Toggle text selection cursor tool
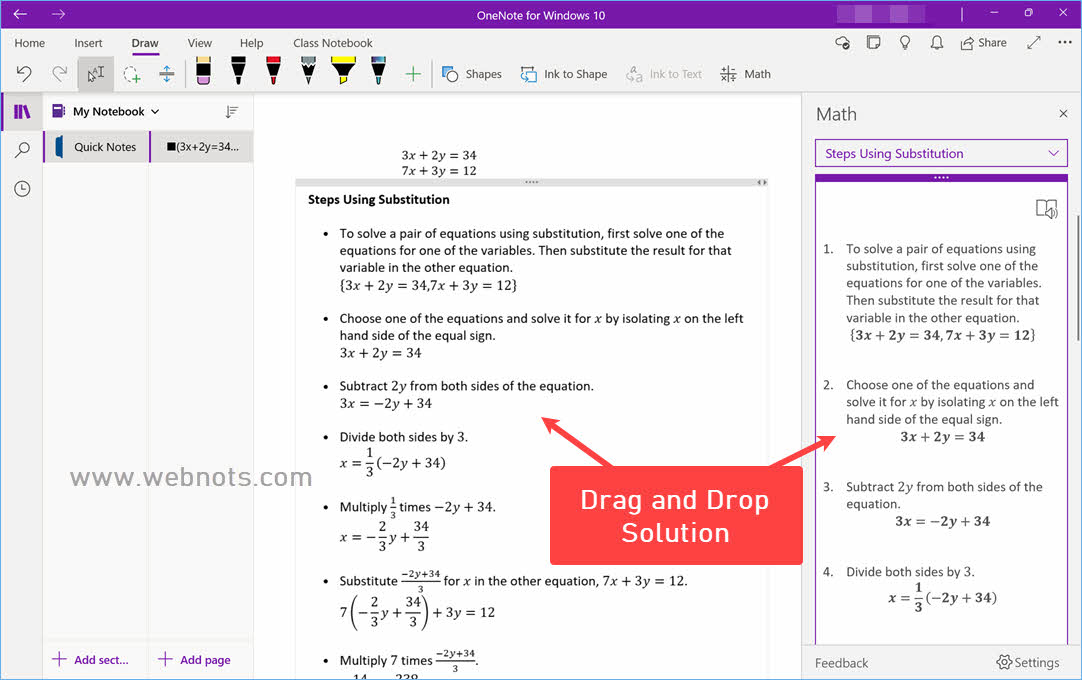Screen dimensions: 1082x680 click(96, 74)
